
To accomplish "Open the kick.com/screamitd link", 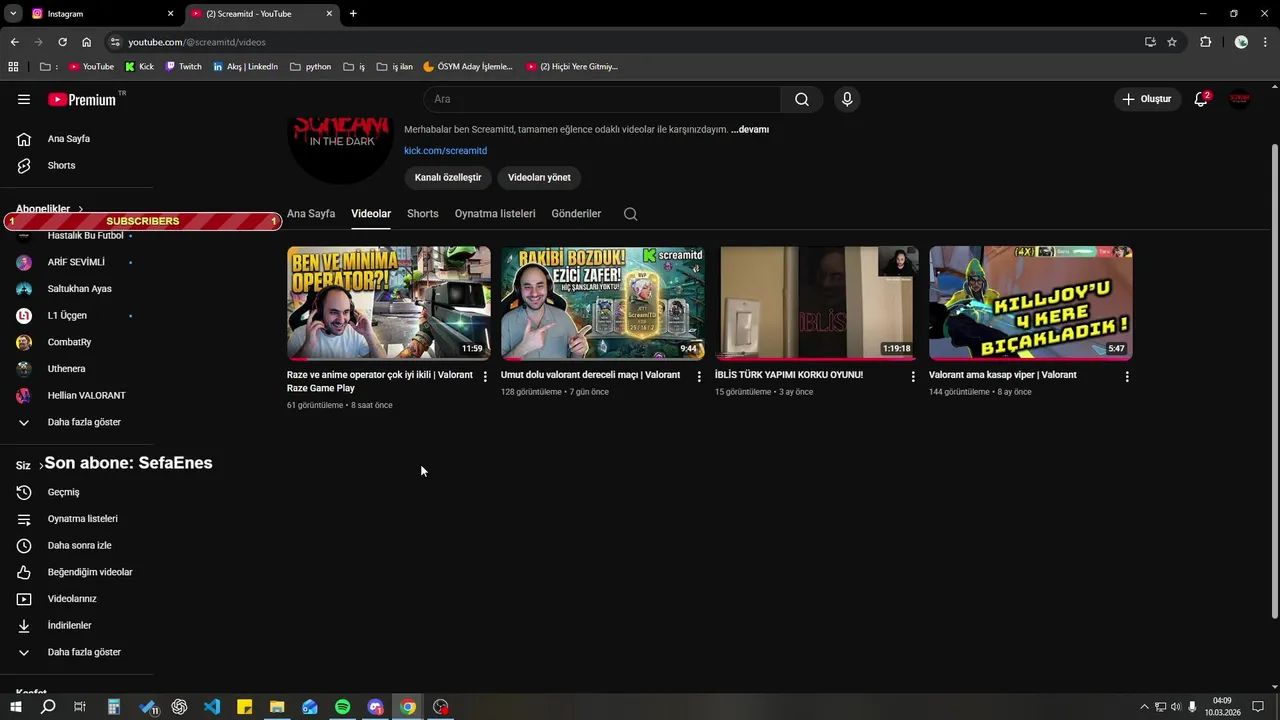I will (x=445, y=151).
